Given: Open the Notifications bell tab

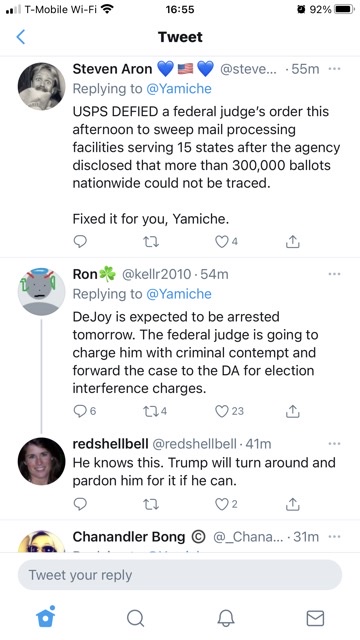Looking at the screenshot, I should point(226,618).
